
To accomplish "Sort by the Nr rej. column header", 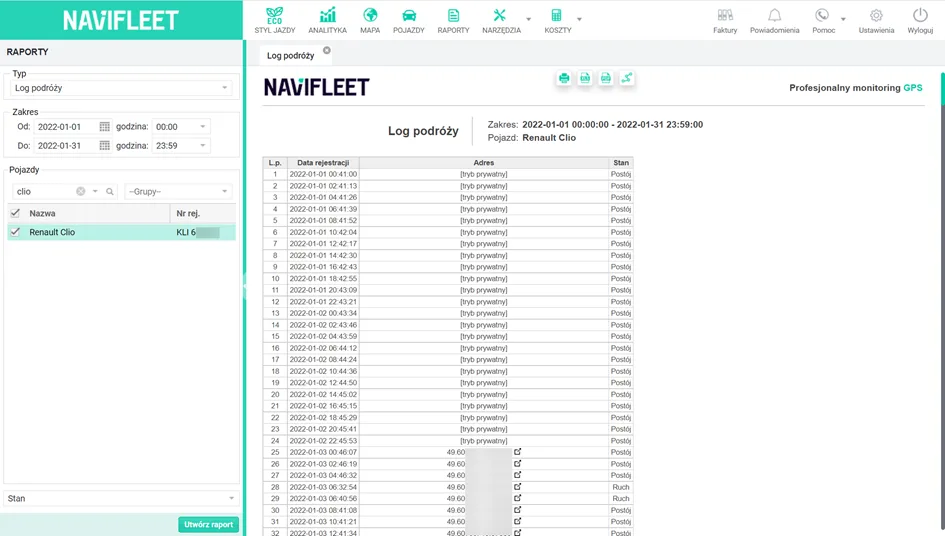I will 202,213.
